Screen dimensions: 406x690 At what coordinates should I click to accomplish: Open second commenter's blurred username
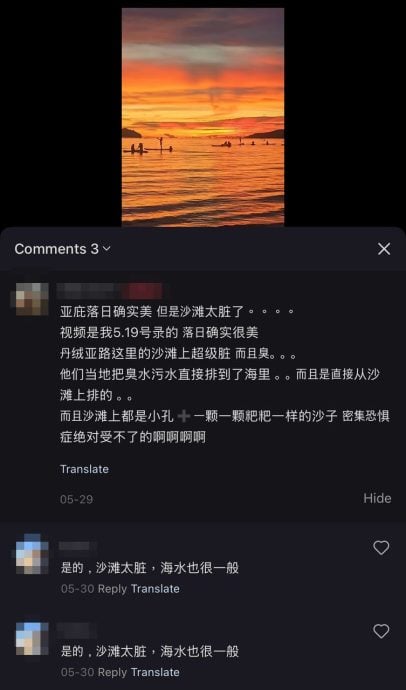coord(78,630)
